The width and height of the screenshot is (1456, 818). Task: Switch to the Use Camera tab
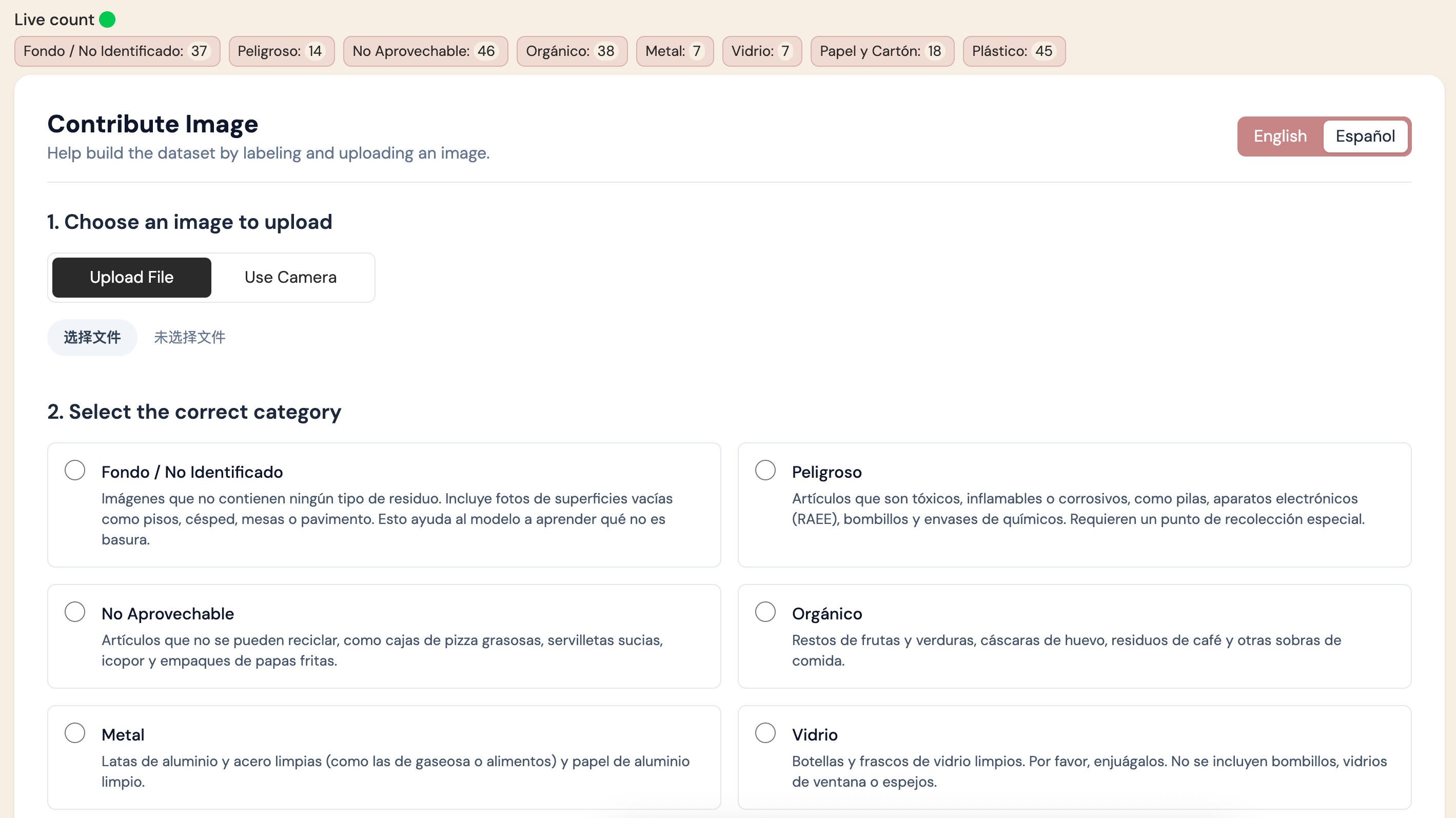[290, 278]
